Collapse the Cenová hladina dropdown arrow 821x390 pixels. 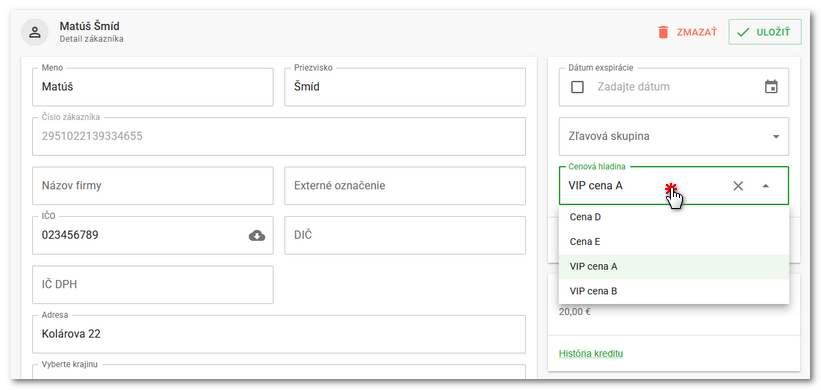(x=765, y=186)
